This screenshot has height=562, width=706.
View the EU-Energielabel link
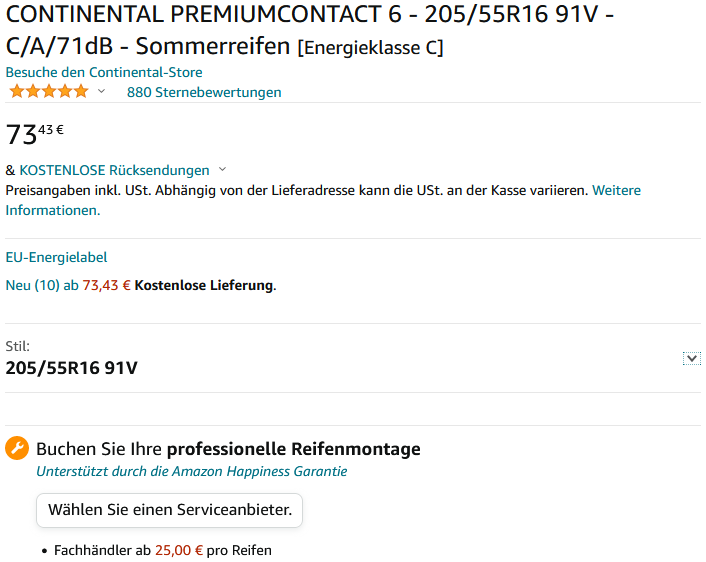coord(56,257)
